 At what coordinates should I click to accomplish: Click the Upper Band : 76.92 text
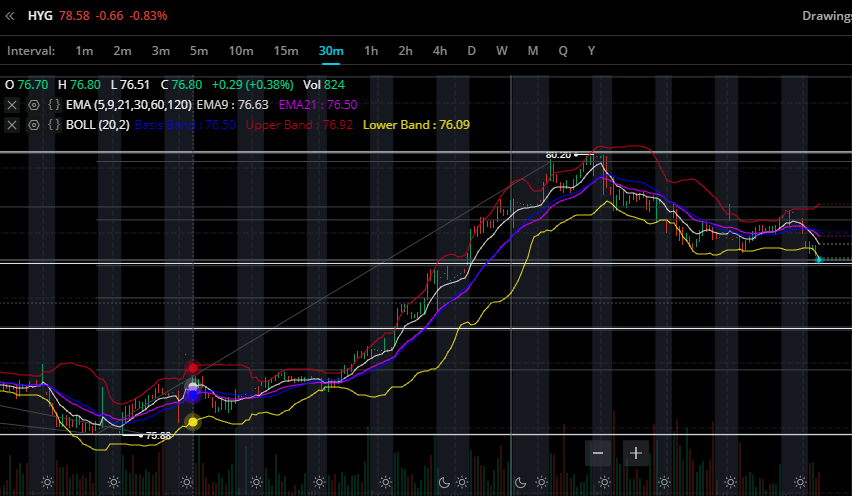click(299, 125)
